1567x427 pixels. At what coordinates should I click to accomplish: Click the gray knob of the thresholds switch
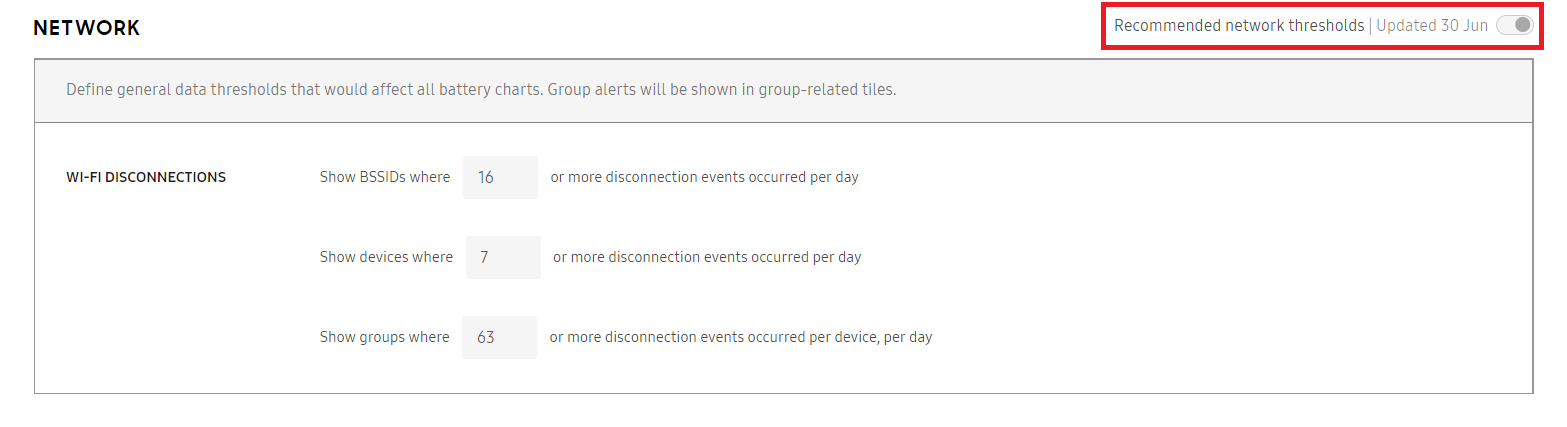coord(1523,26)
